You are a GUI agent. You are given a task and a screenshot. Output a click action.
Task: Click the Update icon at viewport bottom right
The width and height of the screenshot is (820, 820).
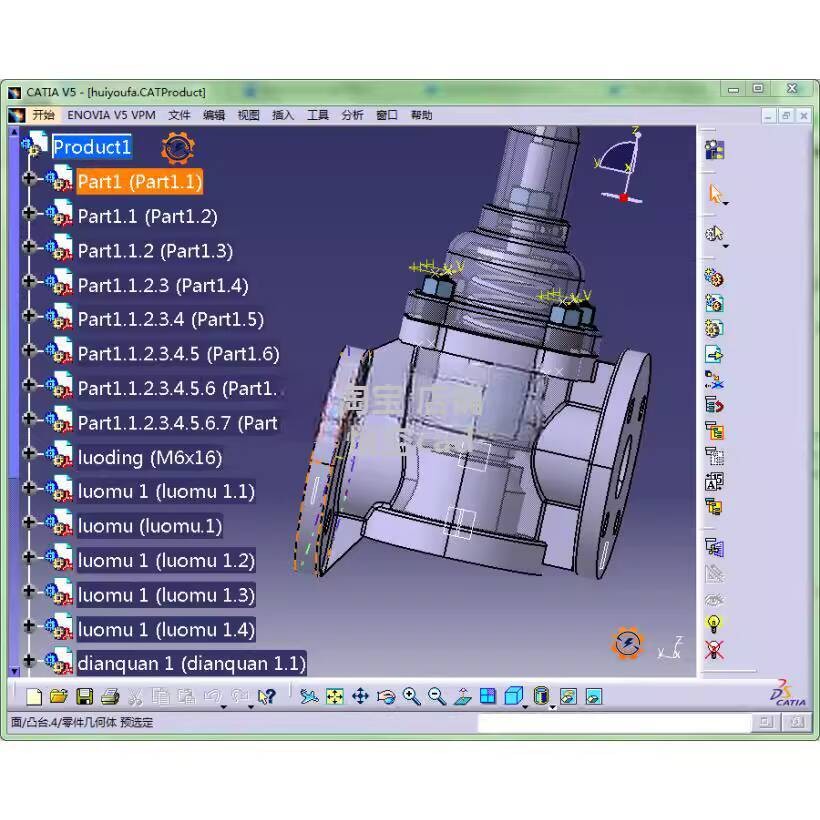coord(628,643)
